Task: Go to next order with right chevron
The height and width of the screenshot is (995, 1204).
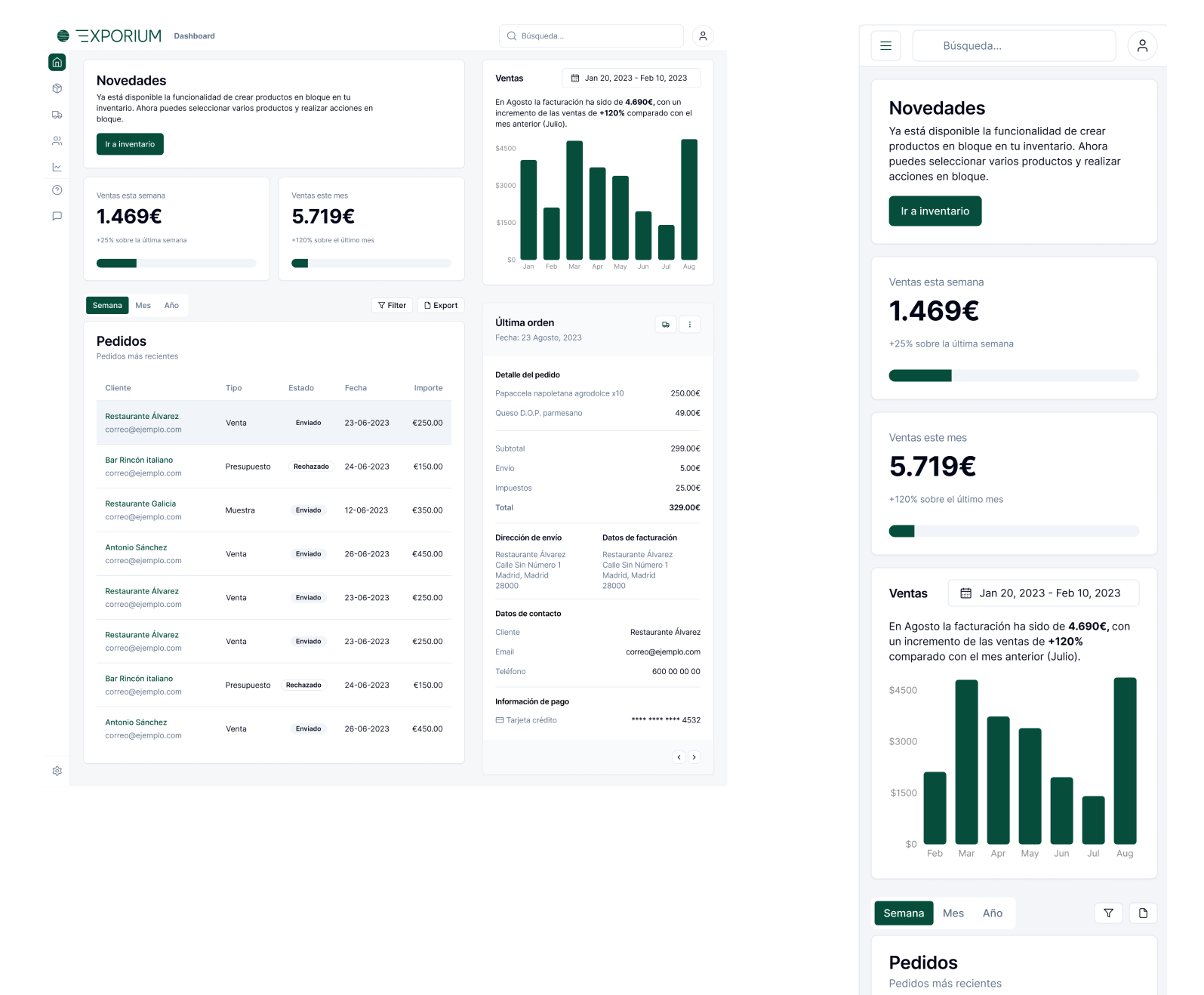Action: coord(694,757)
